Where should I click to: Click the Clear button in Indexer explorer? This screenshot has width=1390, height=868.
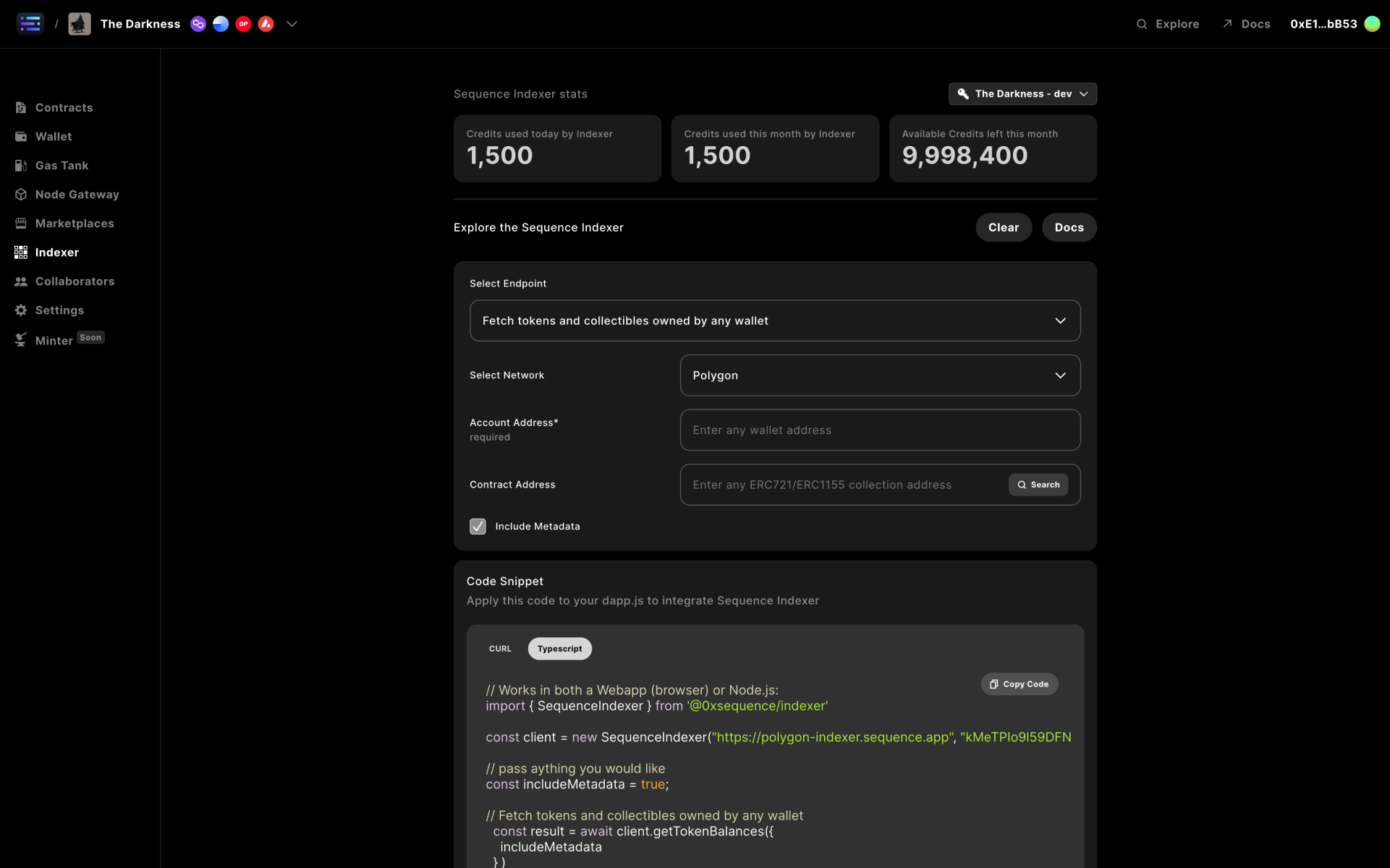coord(1003,227)
